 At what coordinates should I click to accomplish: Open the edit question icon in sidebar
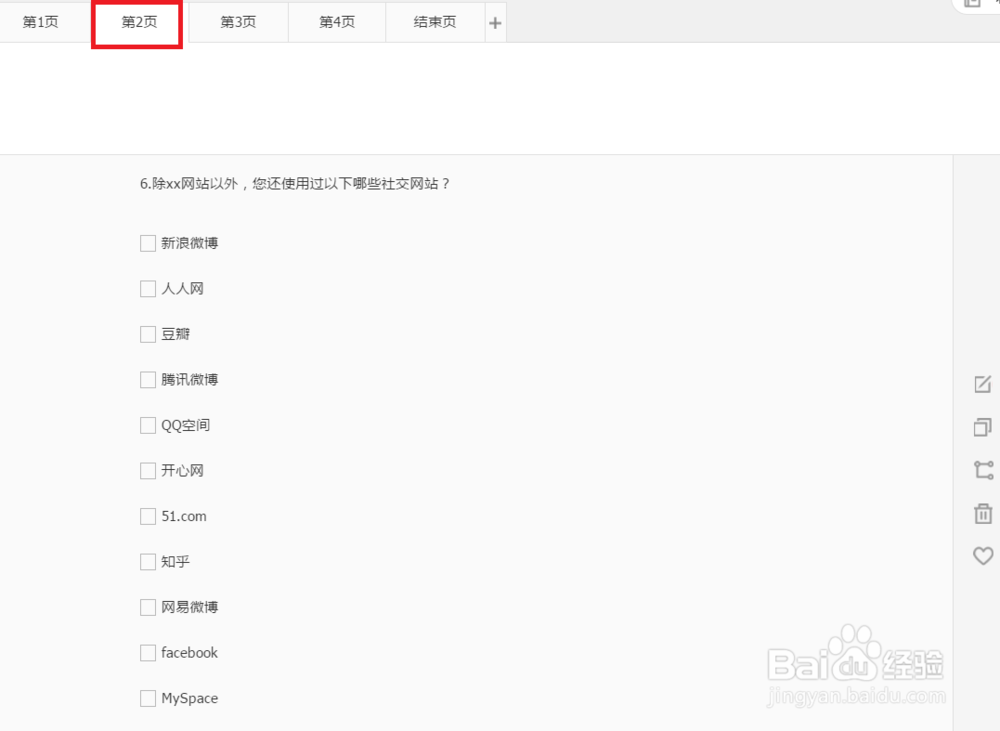[981, 384]
